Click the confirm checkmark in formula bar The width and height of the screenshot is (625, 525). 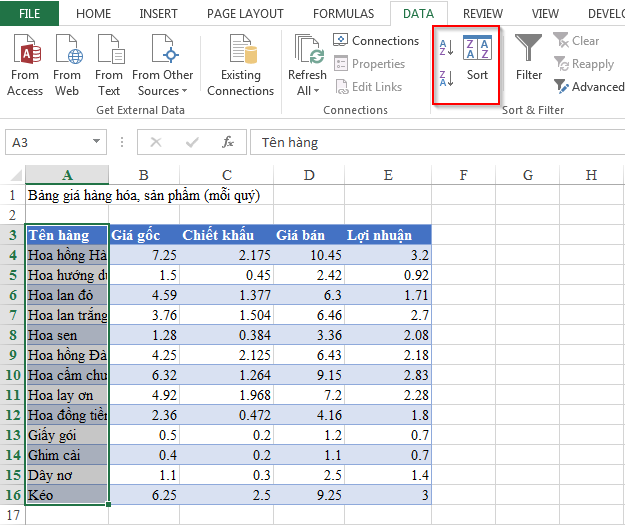click(192, 142)
